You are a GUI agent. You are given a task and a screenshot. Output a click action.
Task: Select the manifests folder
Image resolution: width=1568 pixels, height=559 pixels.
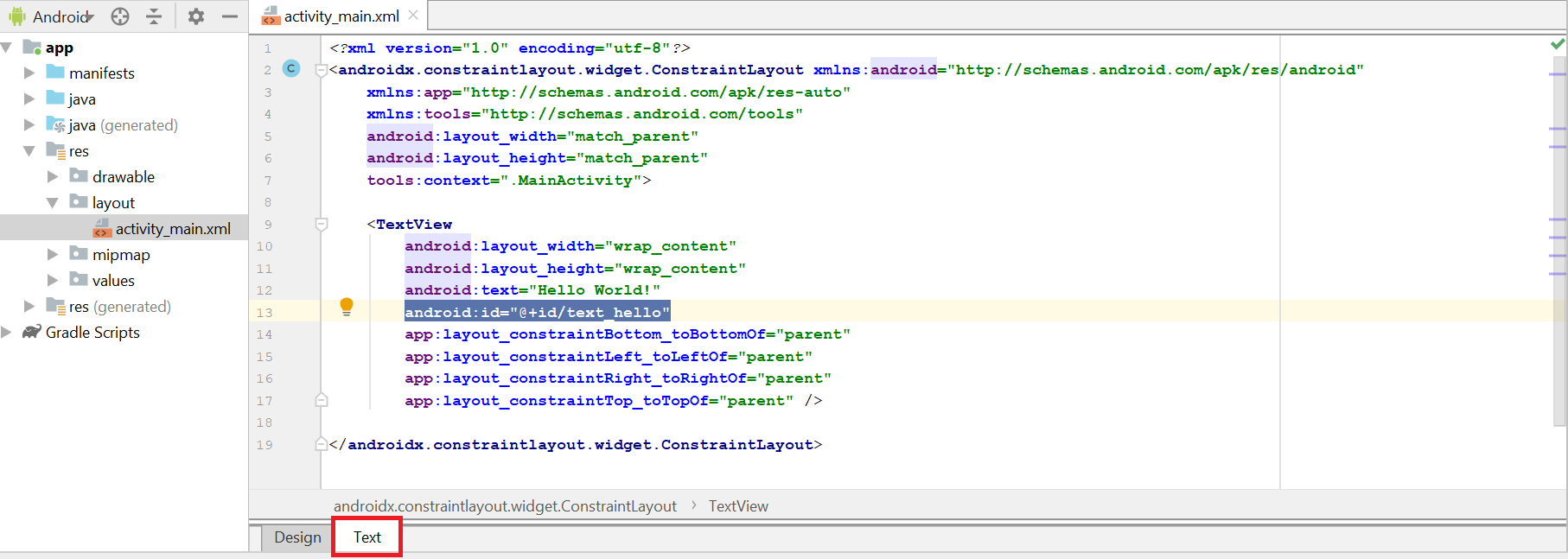tap(102, 73)
